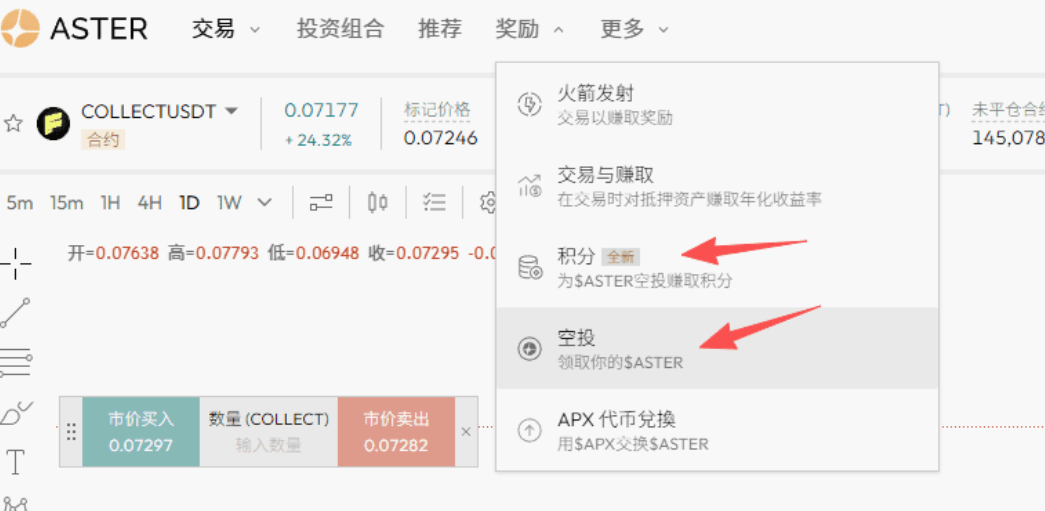This screenshot has height=511, width=1045.
Task: Click the 市价买入 button
Action: click(x=141, y=431)
